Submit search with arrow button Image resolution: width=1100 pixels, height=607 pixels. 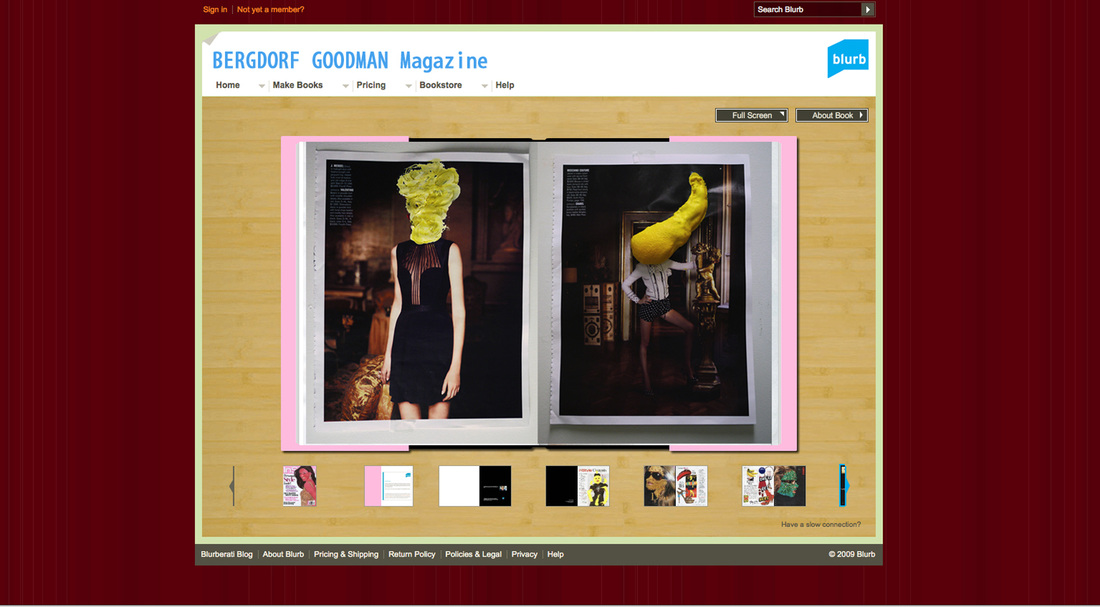coord(868,10)
